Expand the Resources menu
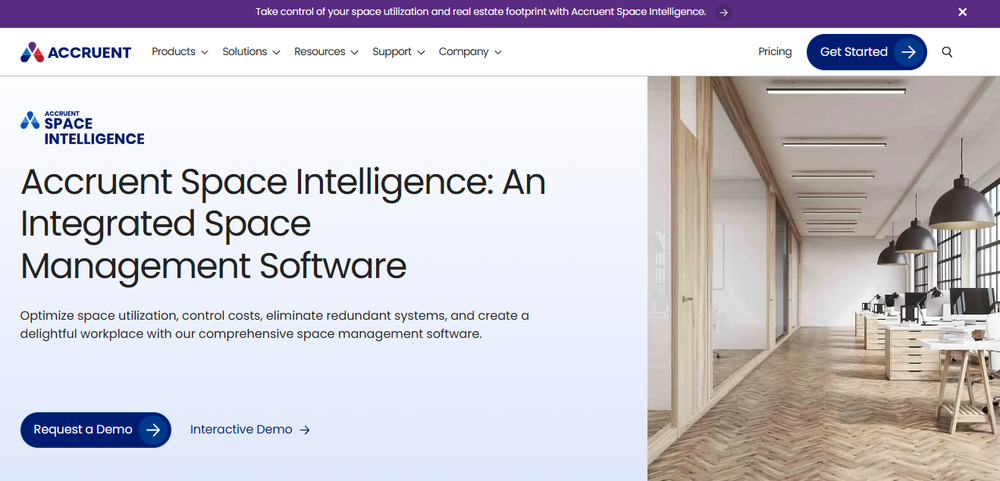This screenshot has width=1000, height=481. point(326,52)
